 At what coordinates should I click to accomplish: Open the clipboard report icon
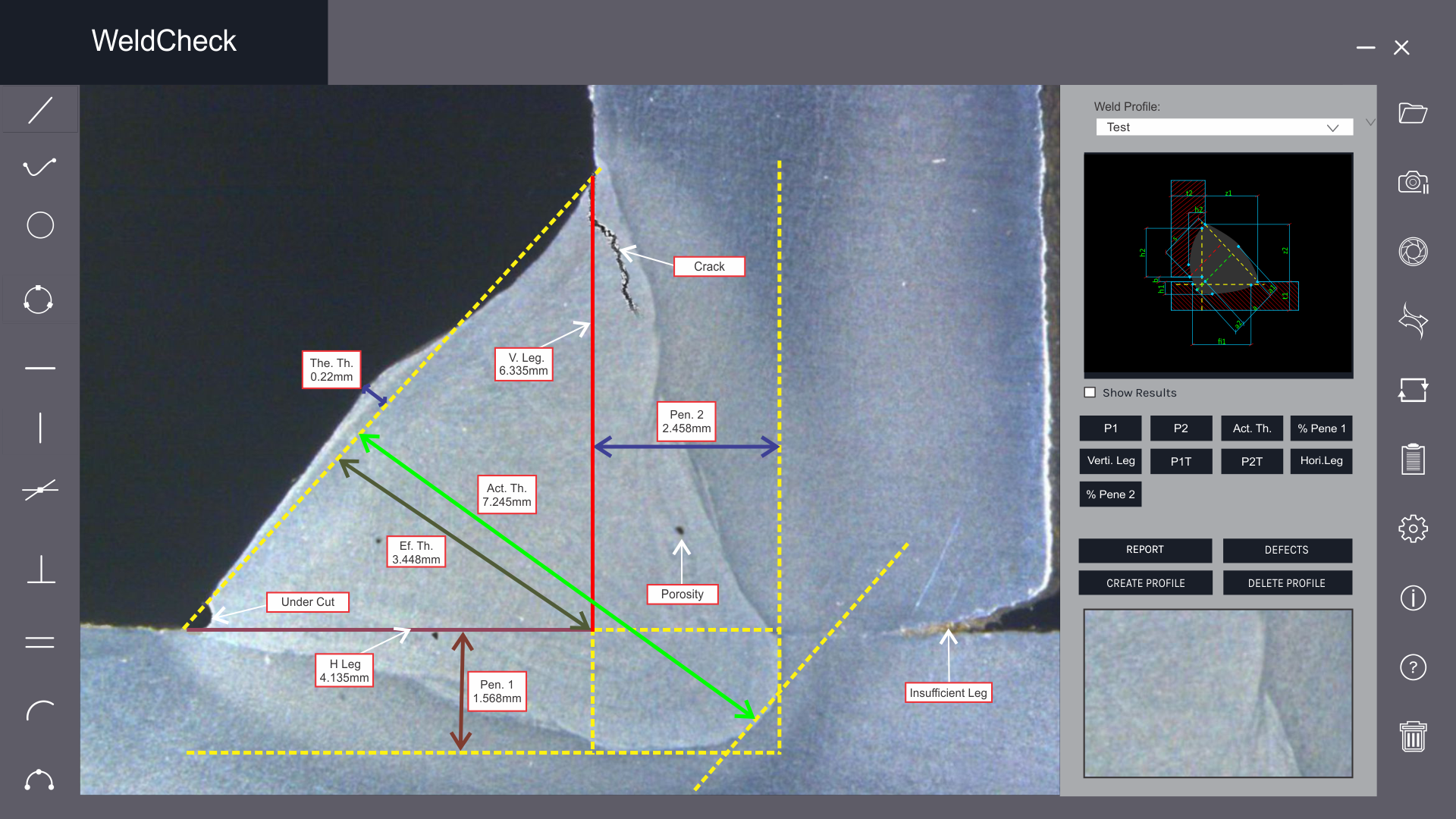point(1413,459)
